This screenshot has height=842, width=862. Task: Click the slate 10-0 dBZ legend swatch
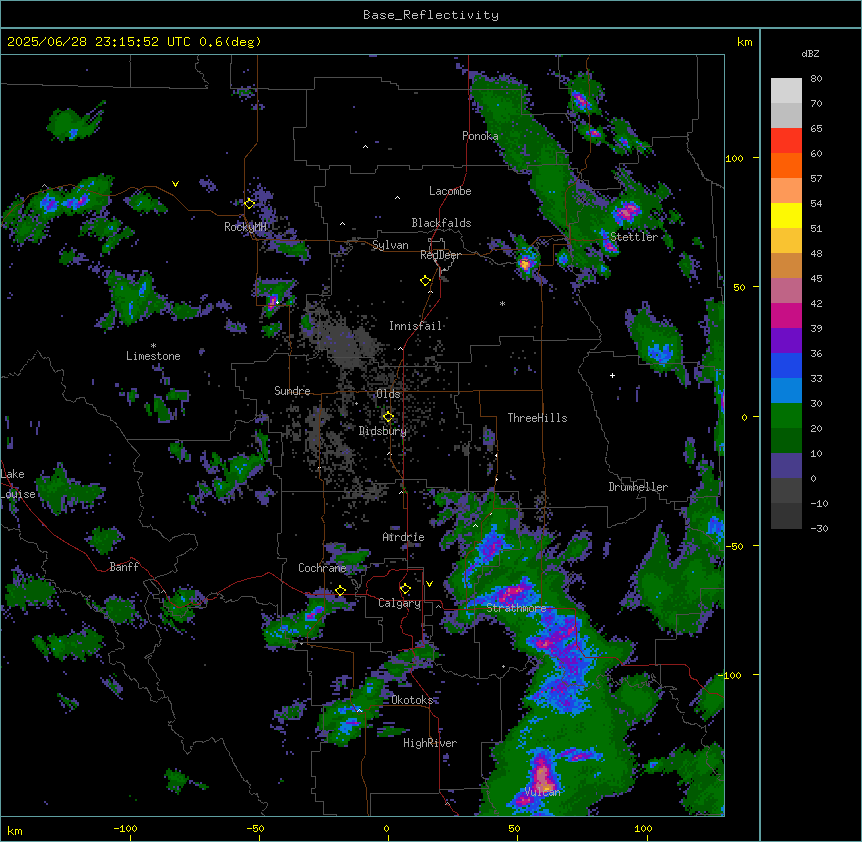(x=786, y=466)
